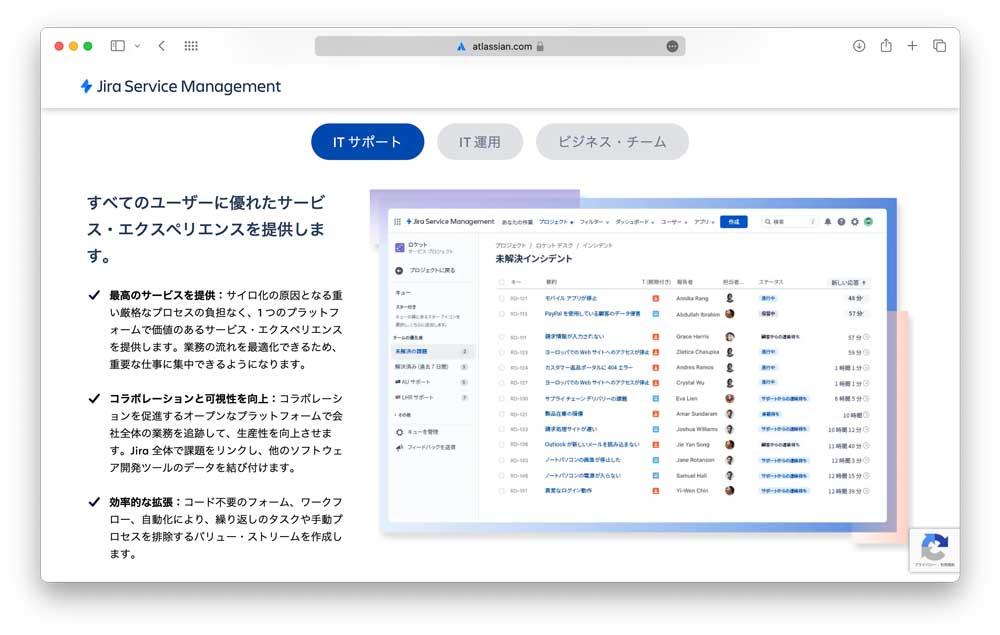1000x635 pixels.
Task: Expand the フィルター menu in Jira nav
Action: (594, 222)
